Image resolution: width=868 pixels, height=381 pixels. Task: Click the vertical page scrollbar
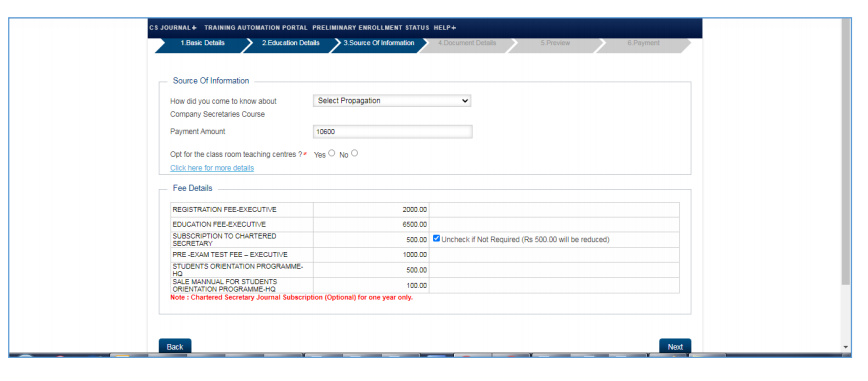click(845, 152)
